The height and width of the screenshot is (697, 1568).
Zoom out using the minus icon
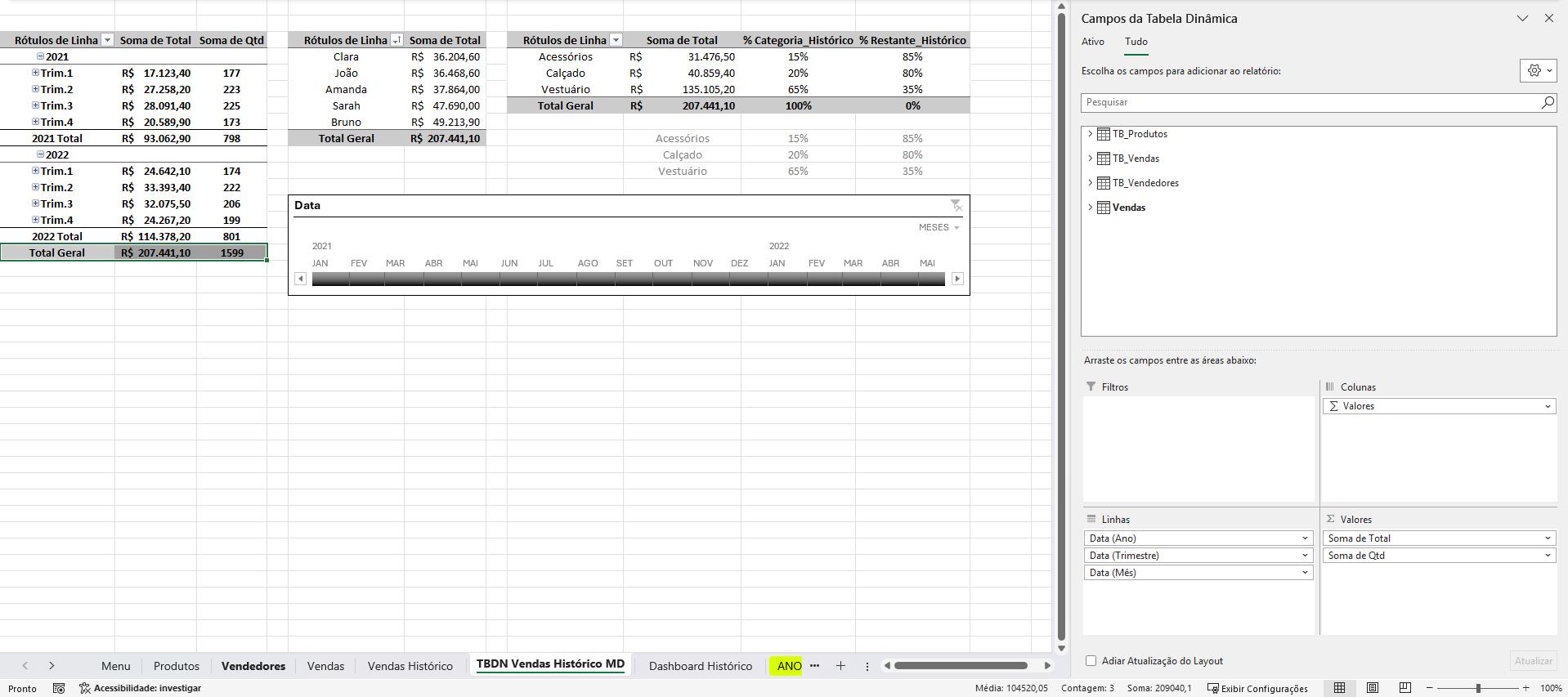[1430, 688]
